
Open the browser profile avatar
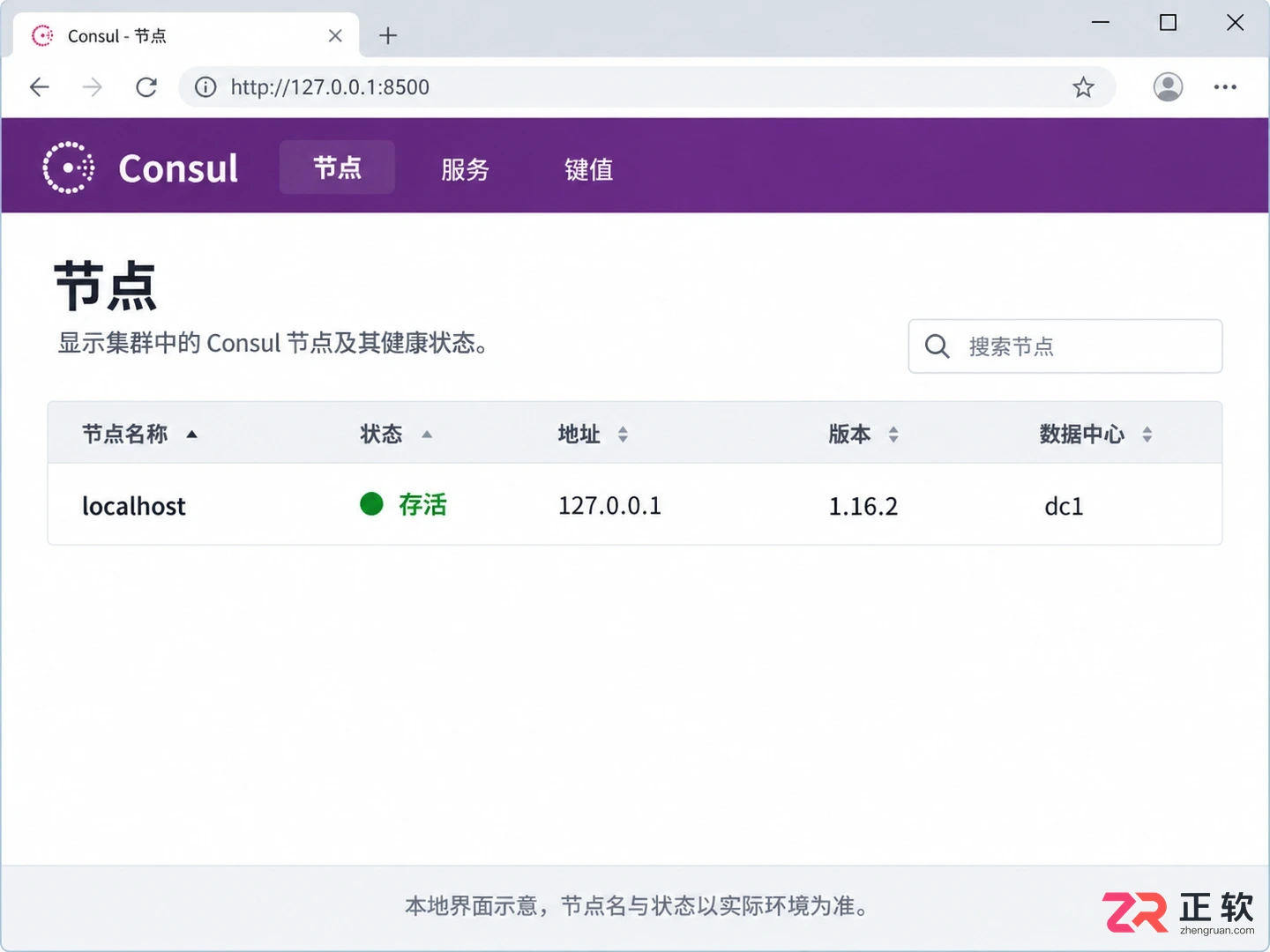point(1168,87)
